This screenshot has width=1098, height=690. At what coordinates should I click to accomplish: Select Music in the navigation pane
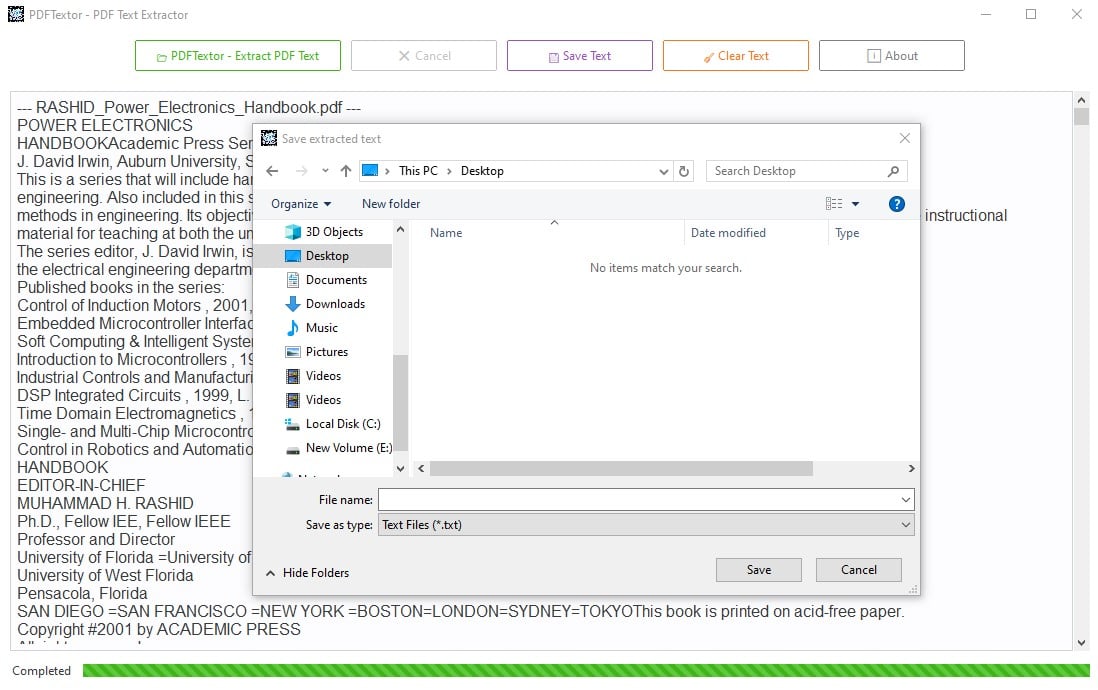(x=321, y=327)
